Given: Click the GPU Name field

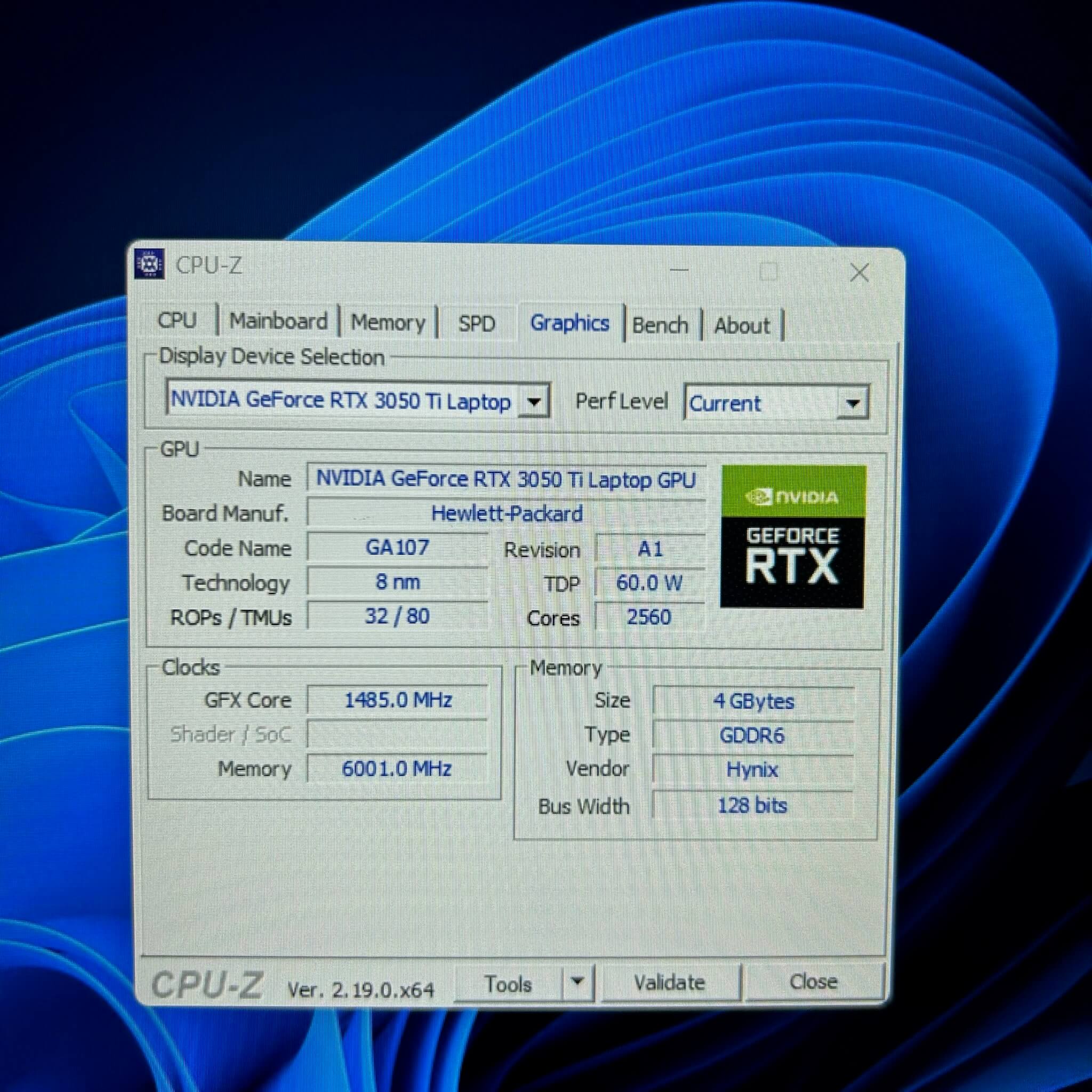Looking at the screenshot, I should pyautogui.click(x=505, y=480).
